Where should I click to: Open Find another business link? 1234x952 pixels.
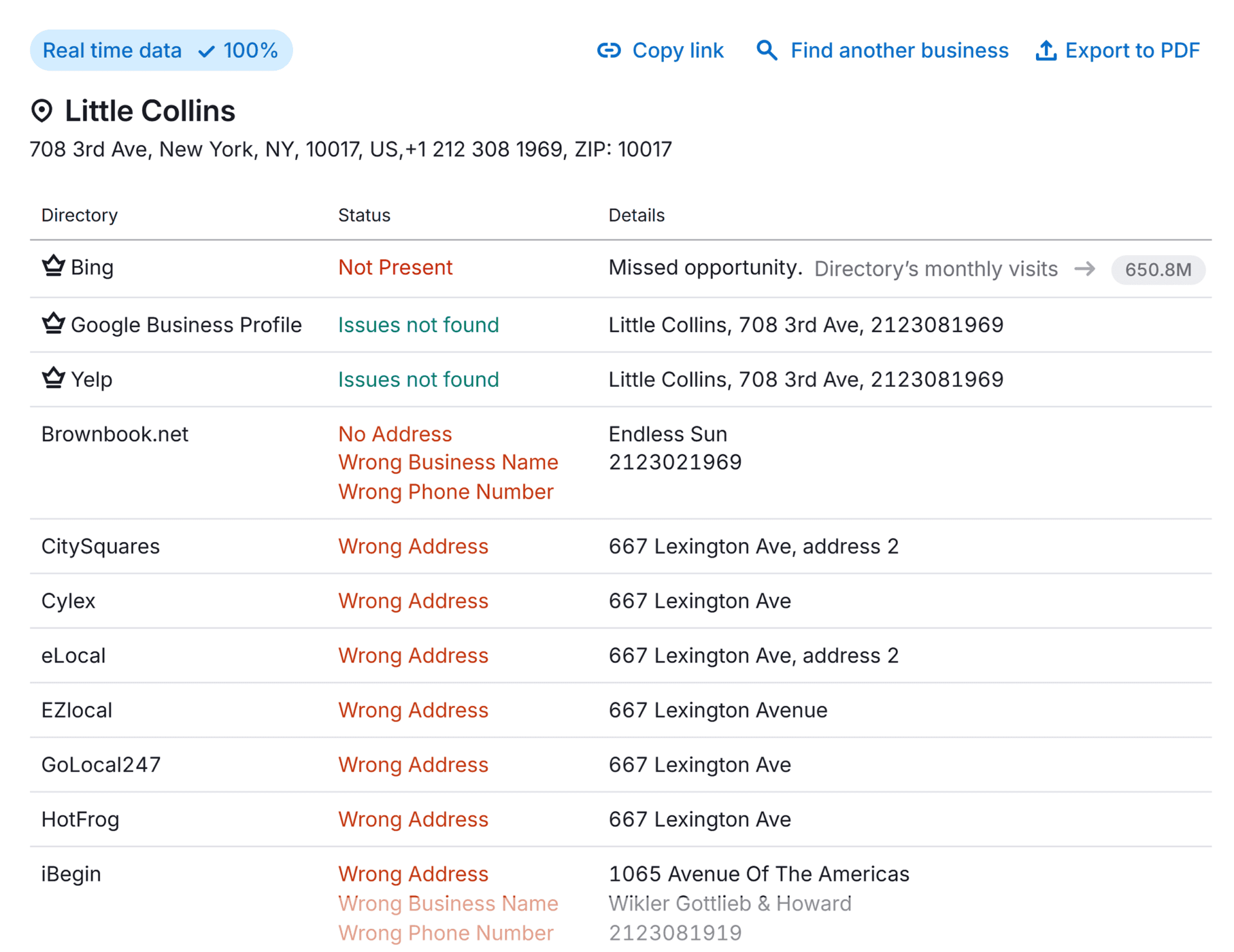899,50
